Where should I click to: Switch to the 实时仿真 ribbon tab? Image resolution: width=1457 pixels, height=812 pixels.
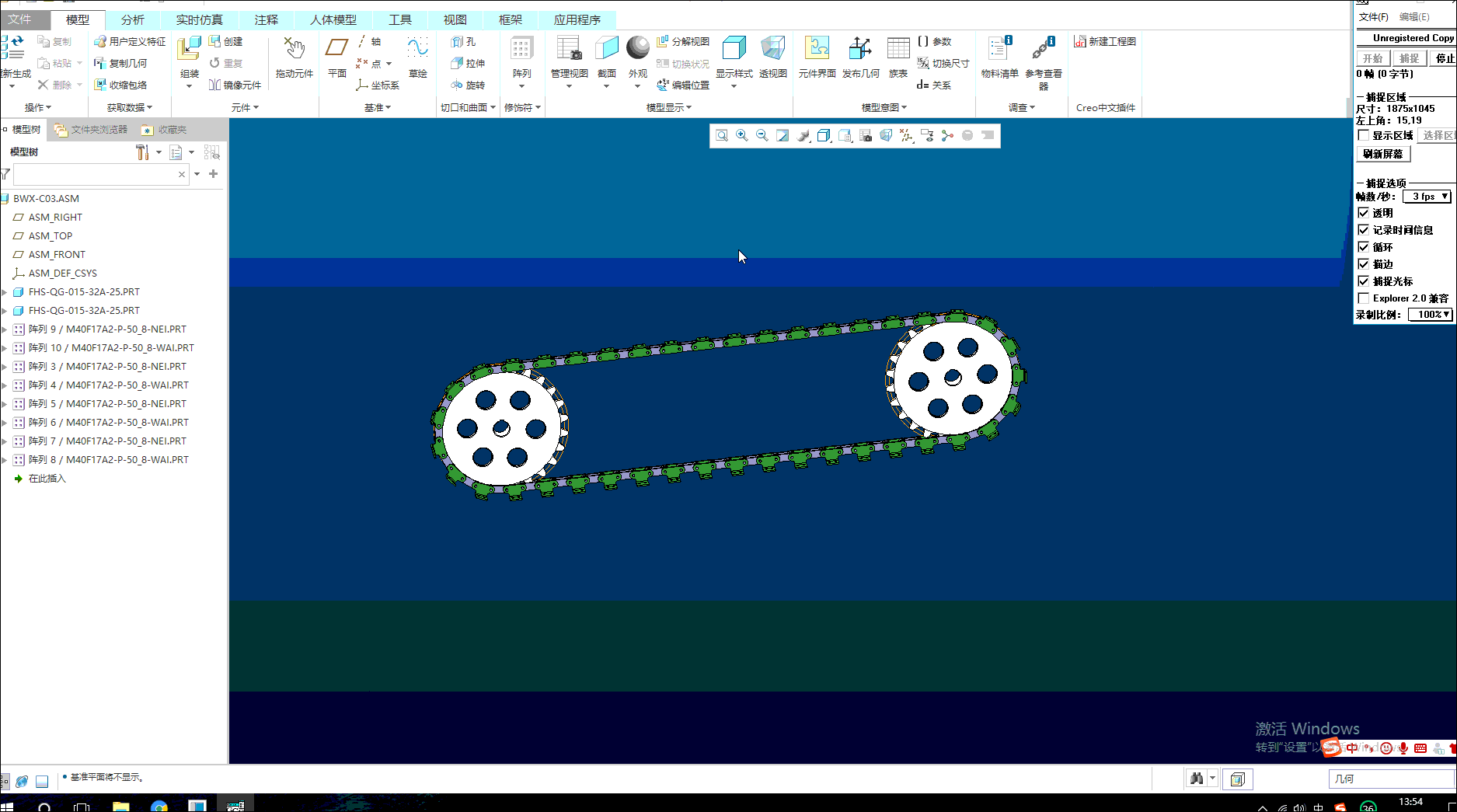(199, 19)
